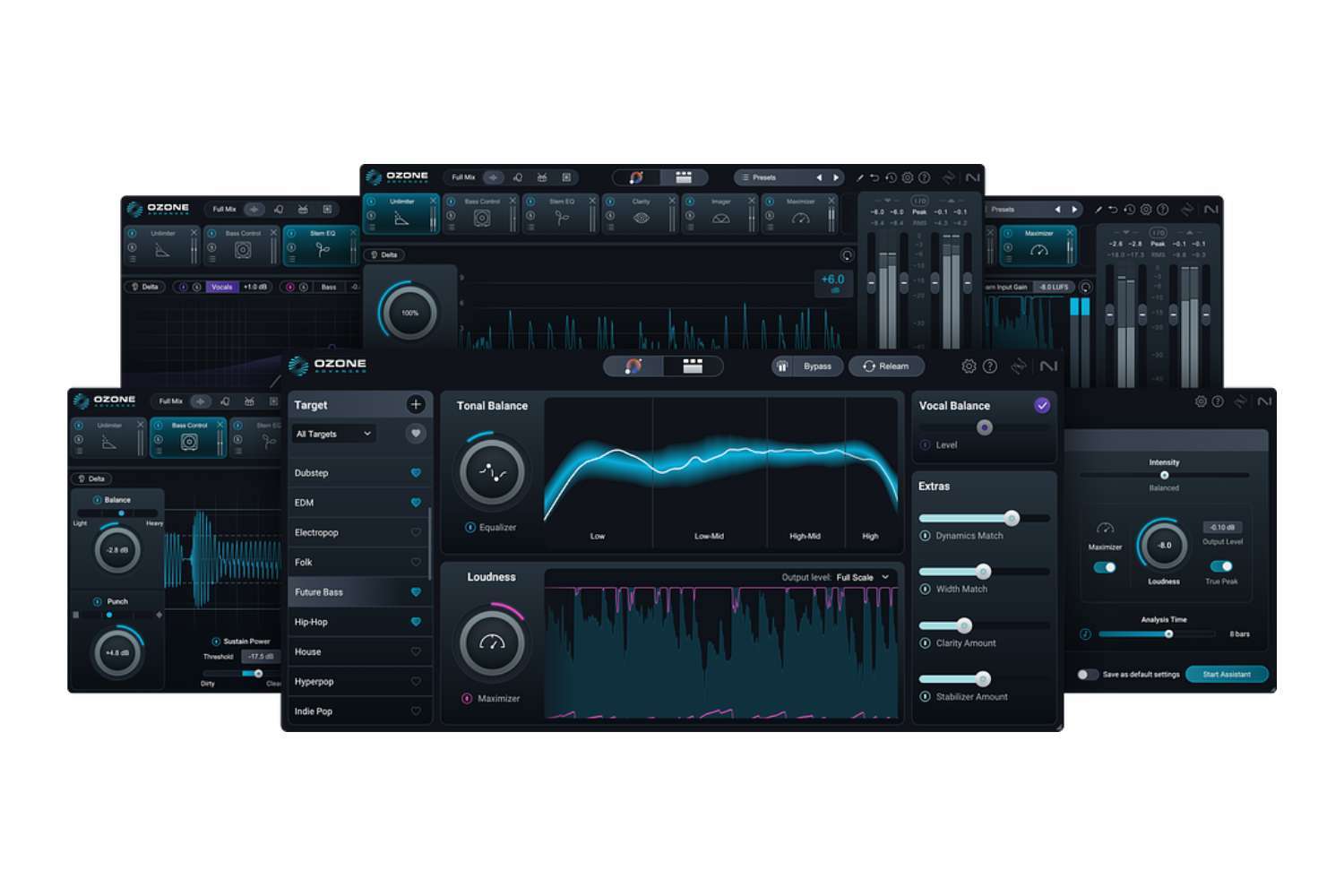Select the Folk target

click(x=358, y=562)
